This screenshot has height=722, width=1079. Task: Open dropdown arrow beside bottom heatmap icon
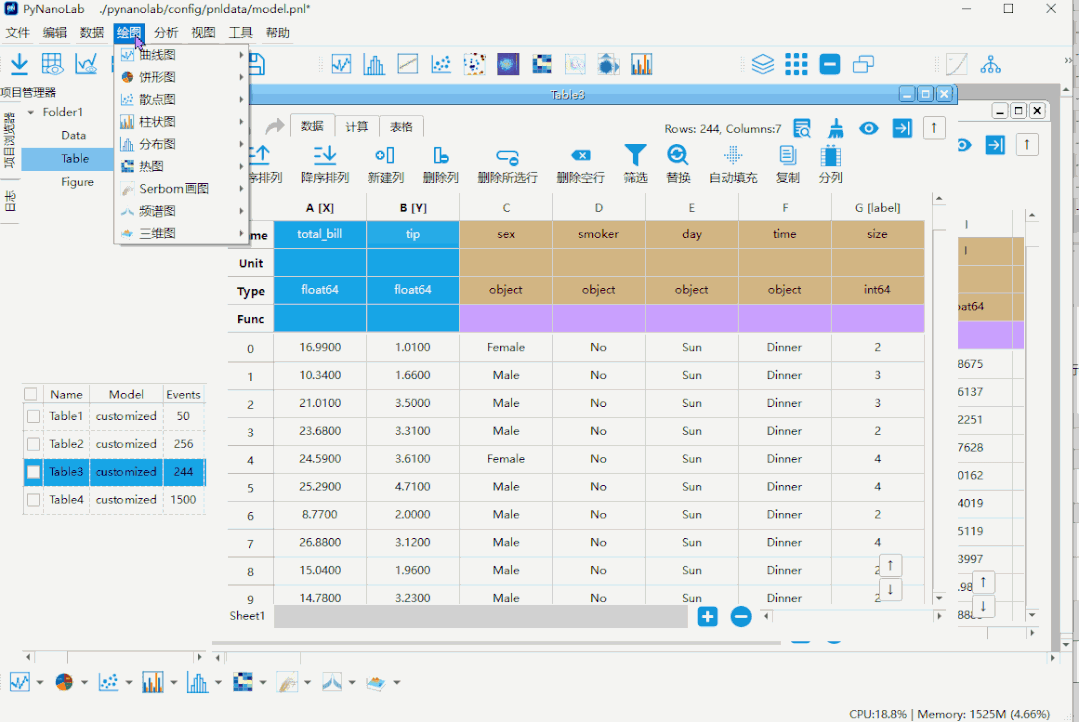(263, 683)
